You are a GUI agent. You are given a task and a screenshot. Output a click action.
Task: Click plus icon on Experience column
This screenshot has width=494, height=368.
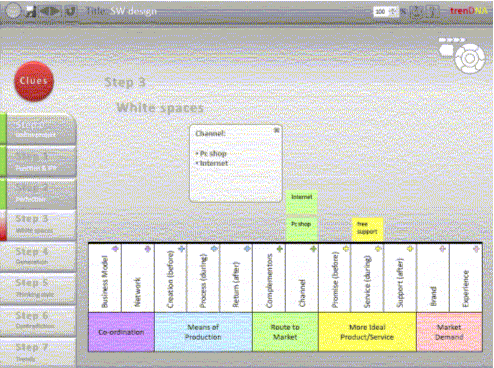click(476, 249)
